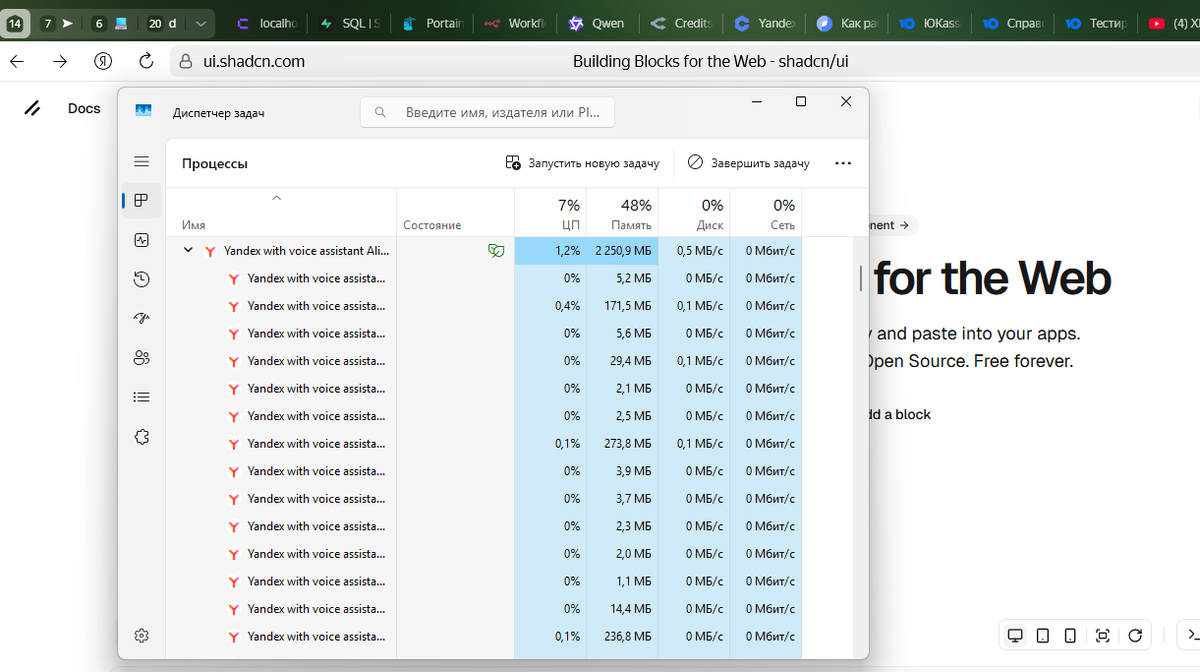Image resolution: width=1200 pixels, height=672 pixels.
Task: Click the Task Manager search field
Action: tap(487, 112)
